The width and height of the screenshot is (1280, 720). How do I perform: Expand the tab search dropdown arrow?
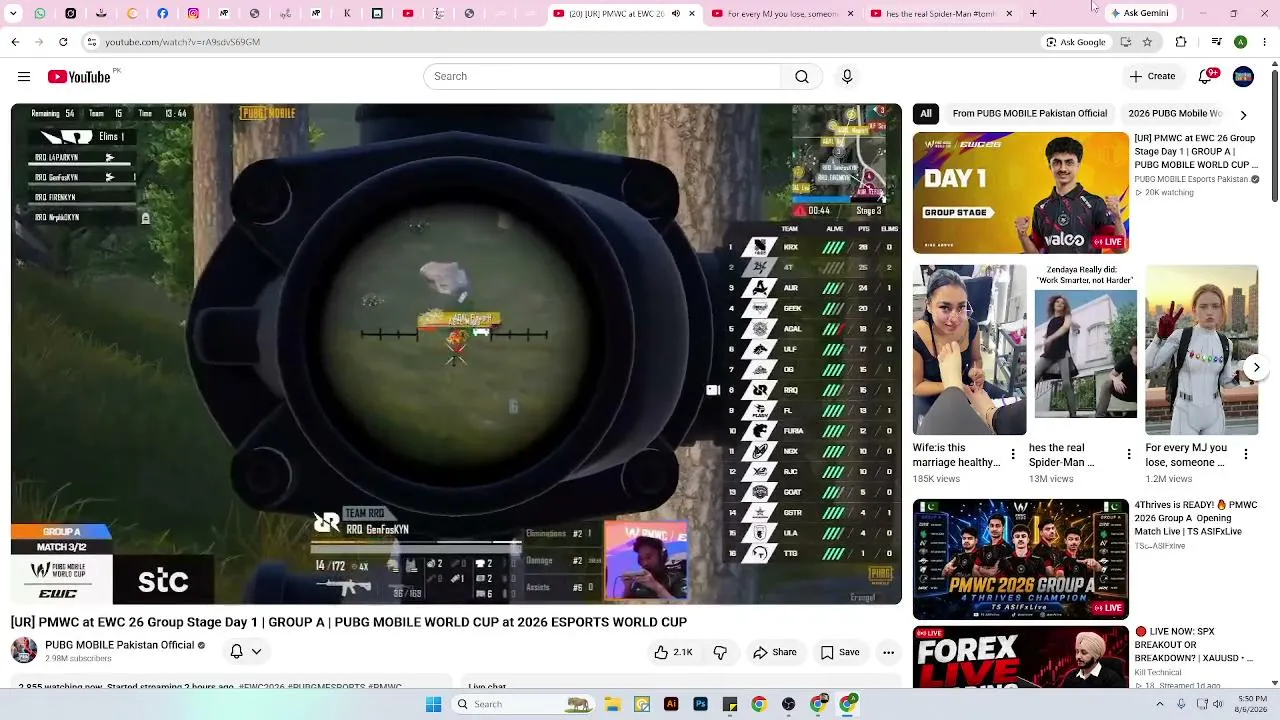click(14, 14)
